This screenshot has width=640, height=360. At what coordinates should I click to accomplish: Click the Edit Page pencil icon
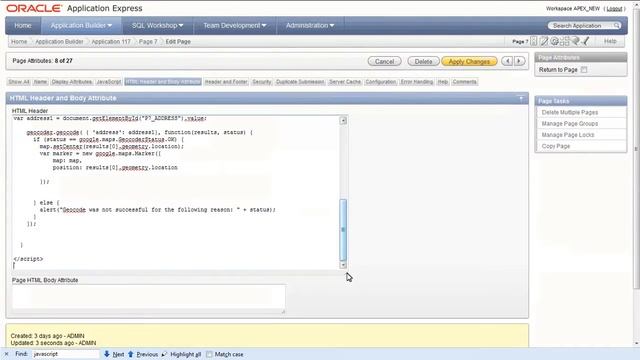[544, 41]
